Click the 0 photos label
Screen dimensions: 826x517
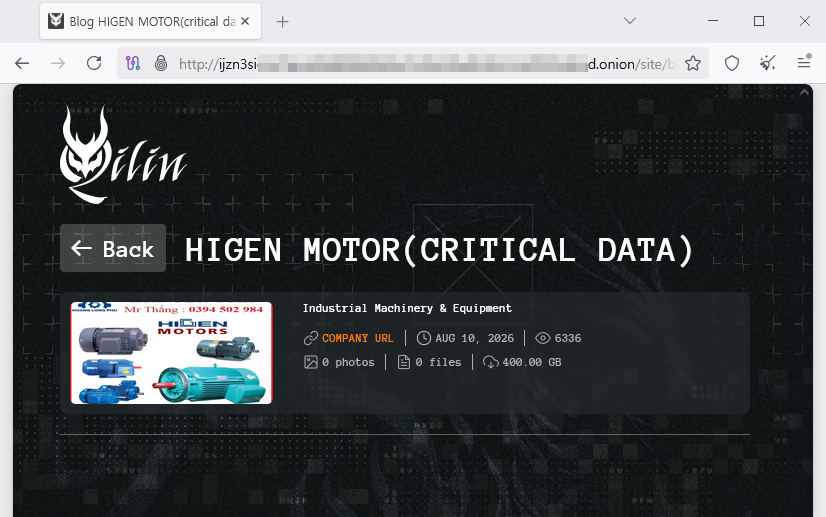coord(348,363)
